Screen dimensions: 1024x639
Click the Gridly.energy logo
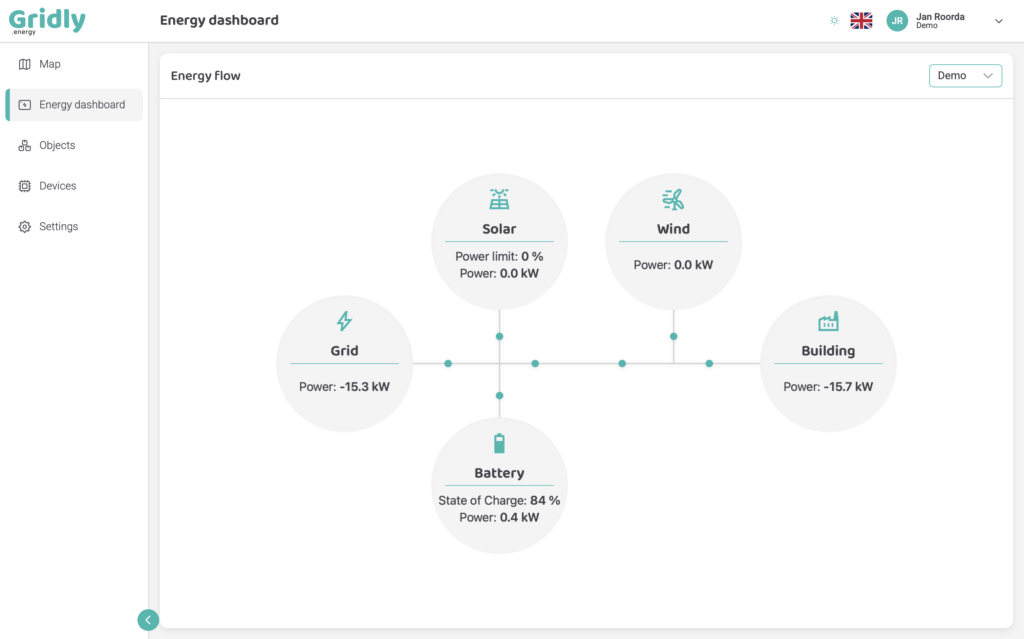[x=47, y=20]
